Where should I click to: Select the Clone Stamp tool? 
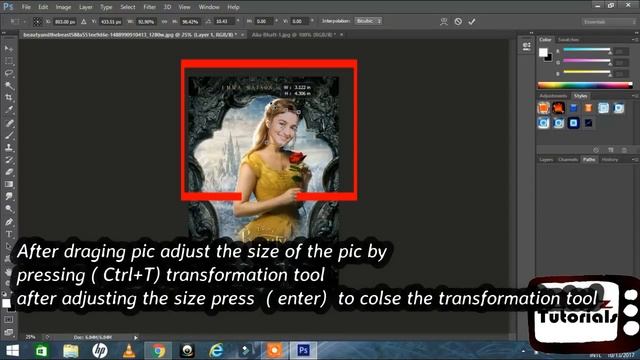(x=9, y=147)
